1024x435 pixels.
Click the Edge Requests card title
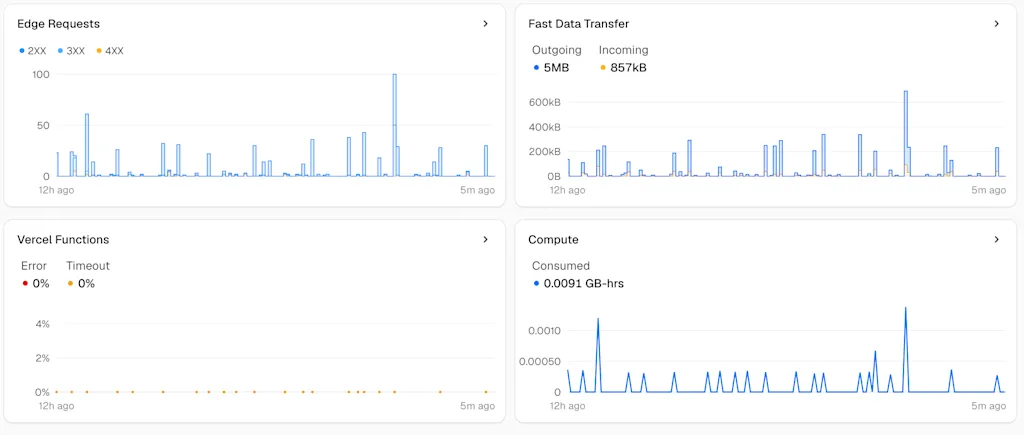(58, 24)
